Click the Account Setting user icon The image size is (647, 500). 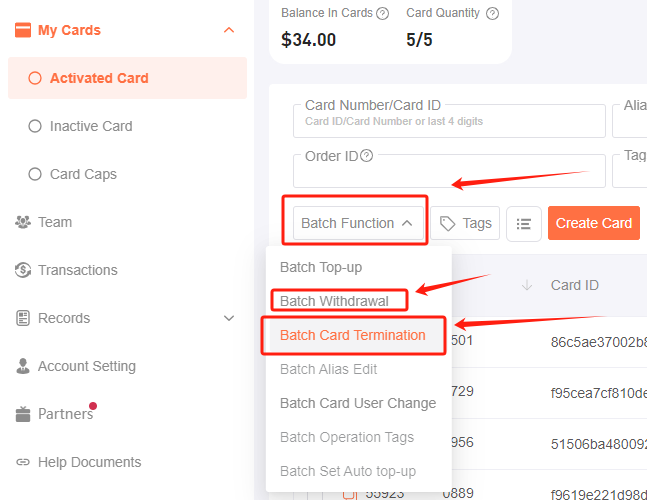(x=23, y=366)
